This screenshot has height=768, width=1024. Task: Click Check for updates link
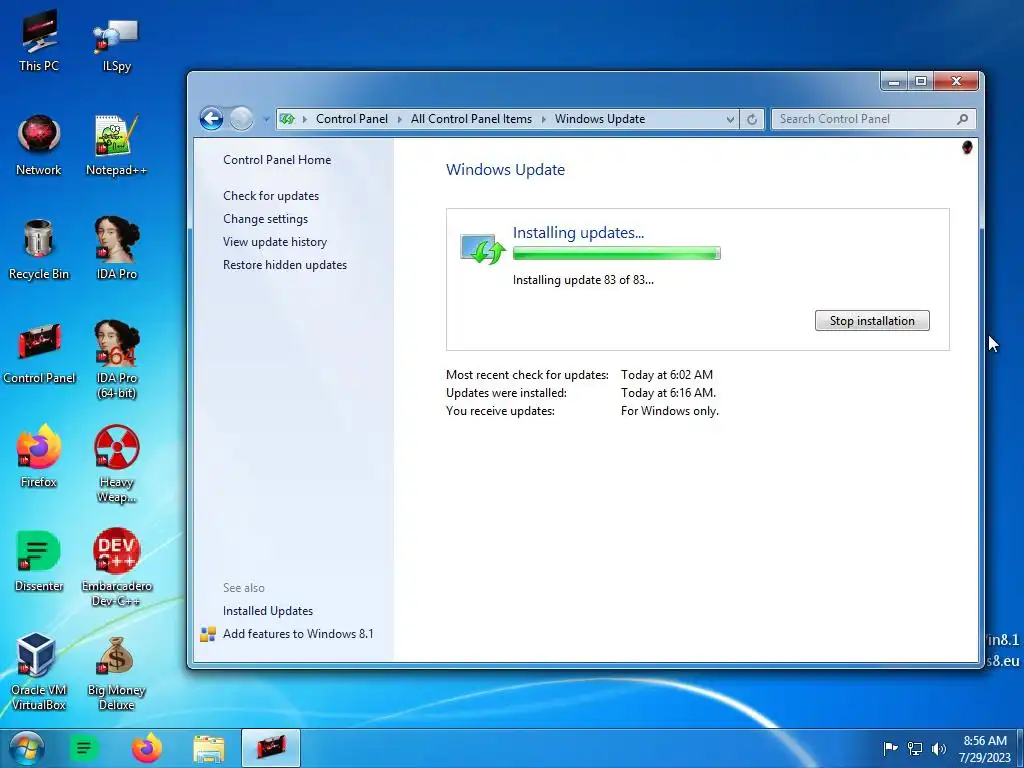tap(271, 196)
